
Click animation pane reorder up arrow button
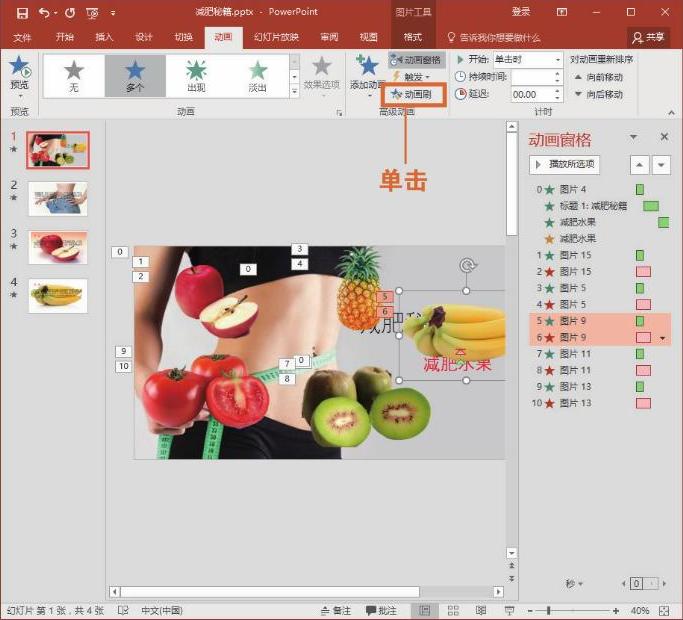tap(639, 165)
